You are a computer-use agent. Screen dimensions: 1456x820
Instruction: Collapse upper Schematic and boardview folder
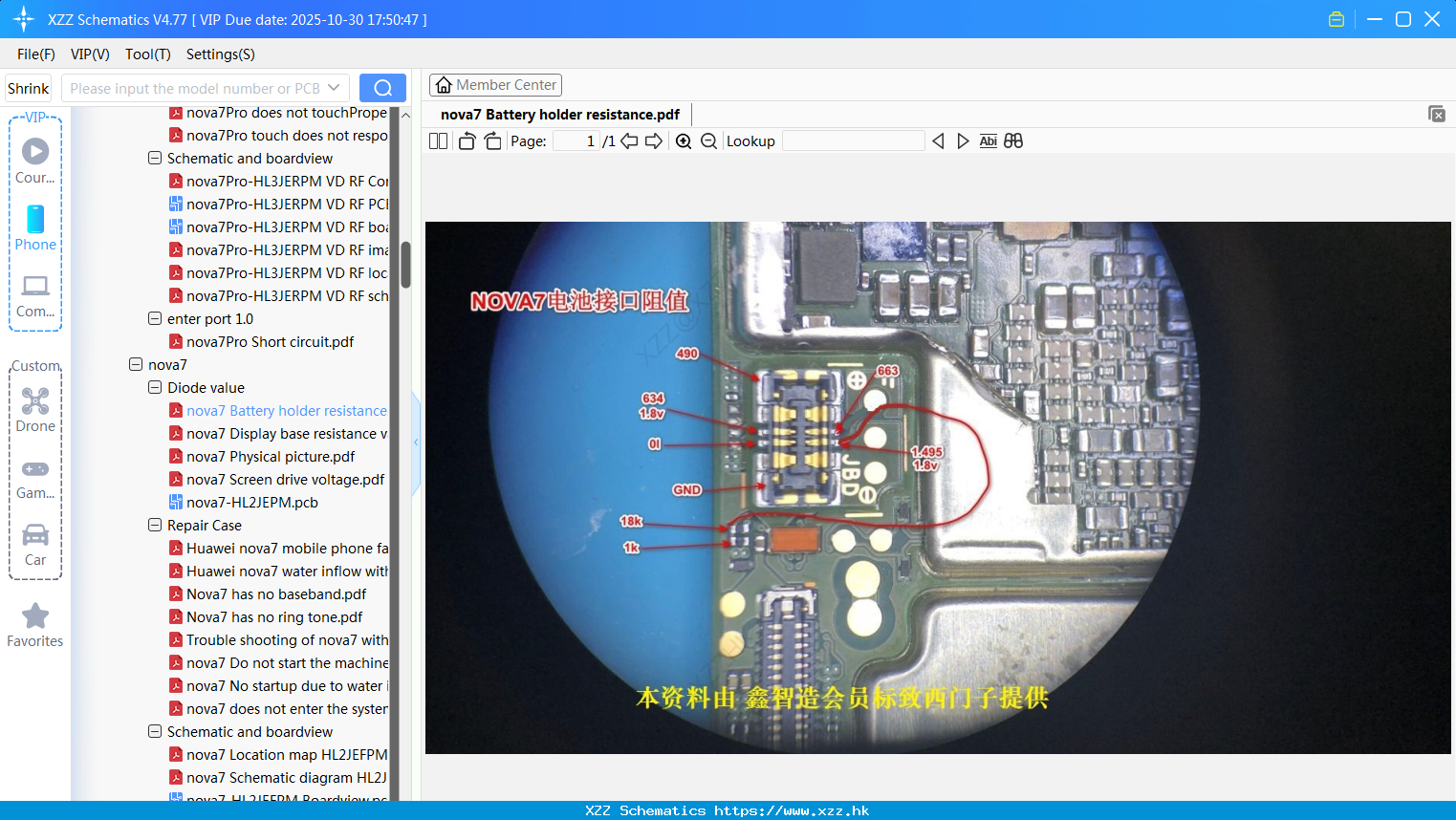pos(155,158)
